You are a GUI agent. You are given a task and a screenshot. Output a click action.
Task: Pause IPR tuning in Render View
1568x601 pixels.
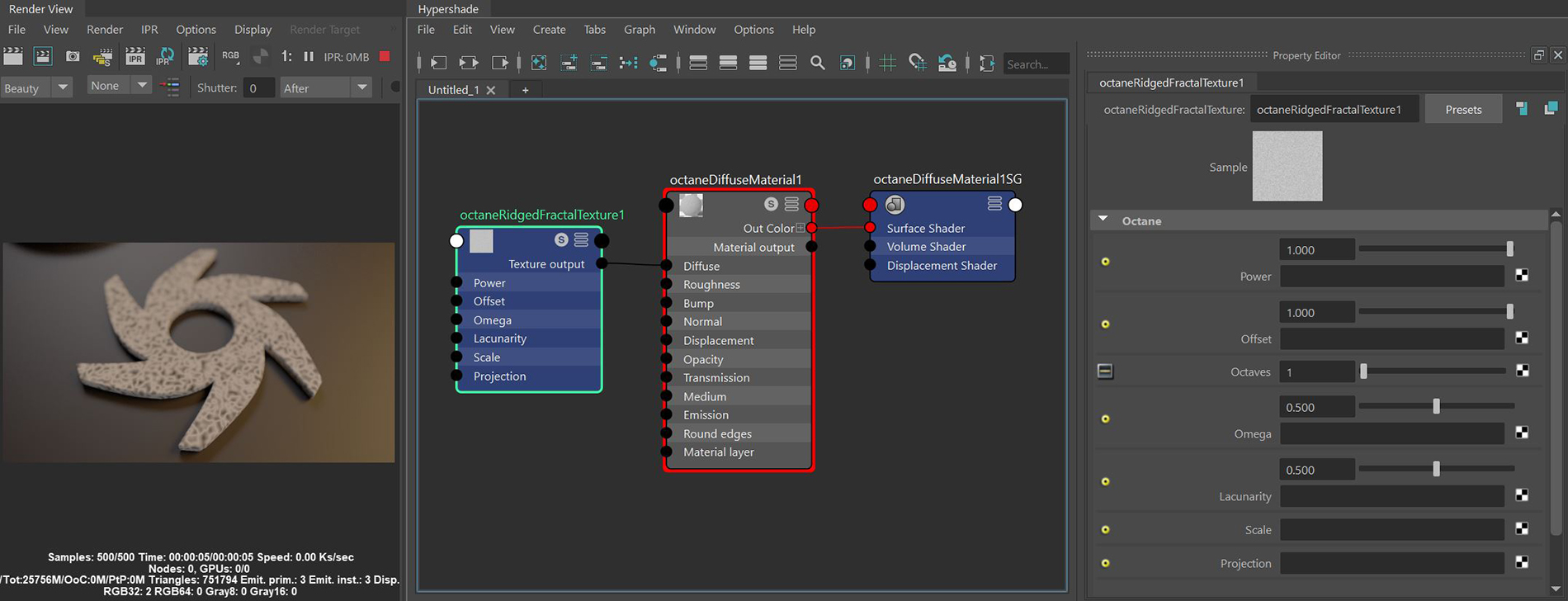[309, 56]
